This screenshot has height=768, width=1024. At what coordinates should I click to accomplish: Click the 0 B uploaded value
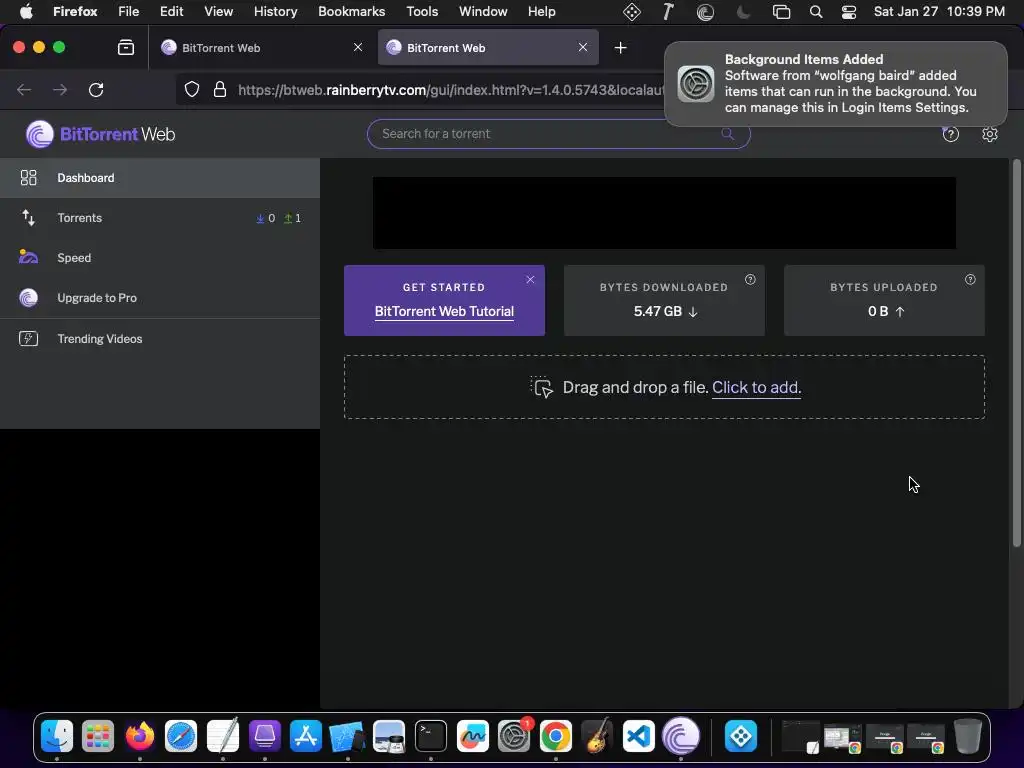885,312
